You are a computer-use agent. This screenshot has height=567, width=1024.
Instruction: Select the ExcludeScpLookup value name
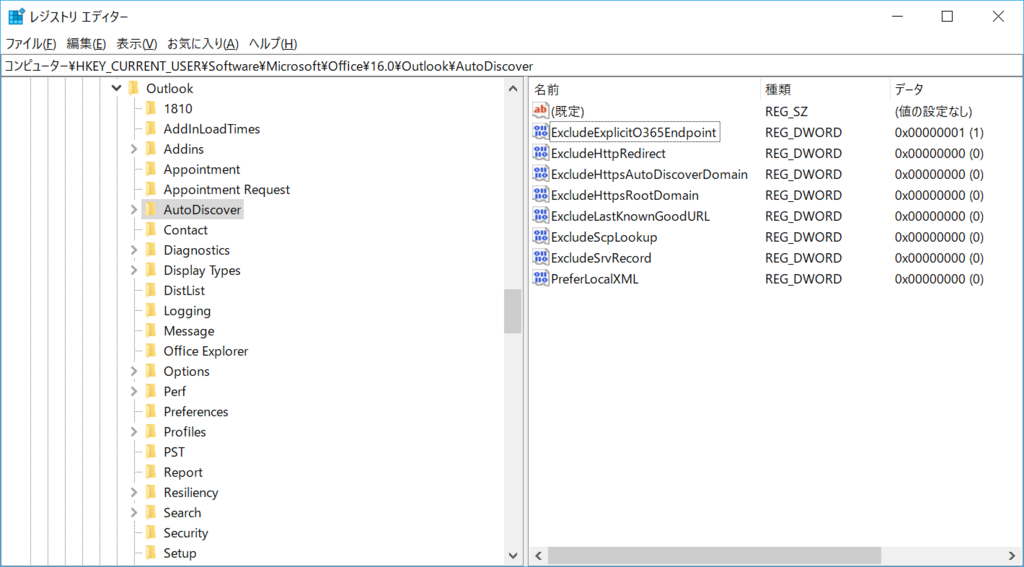[604, 237]
